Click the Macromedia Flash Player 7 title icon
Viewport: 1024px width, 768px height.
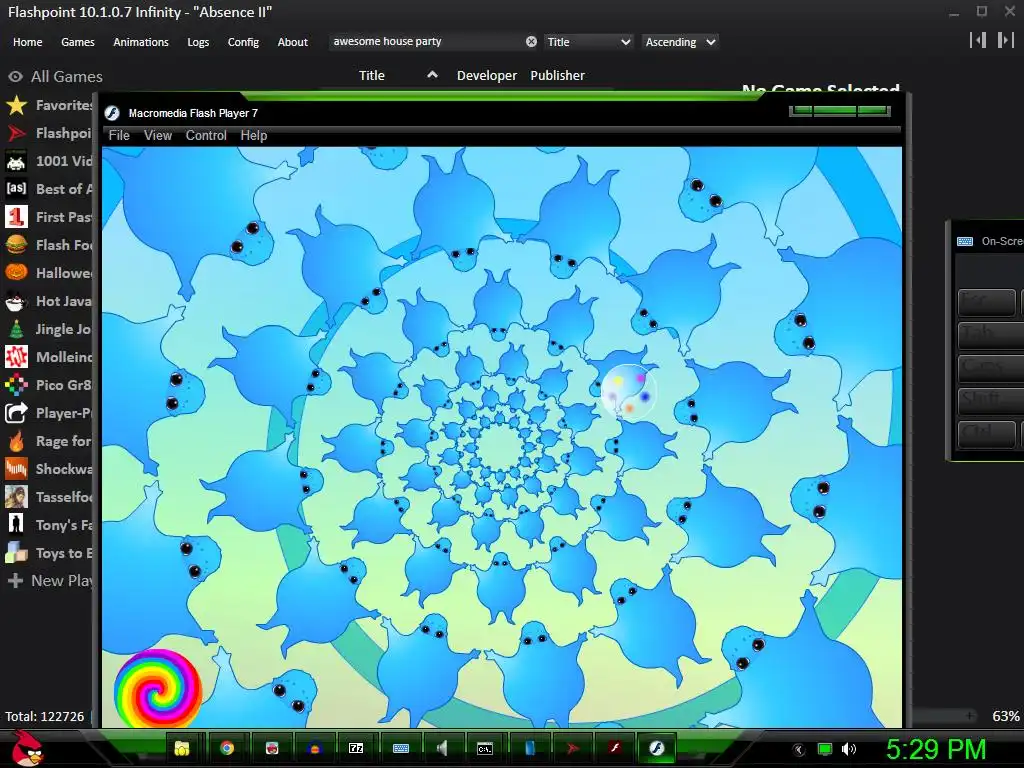pos(112,113)
